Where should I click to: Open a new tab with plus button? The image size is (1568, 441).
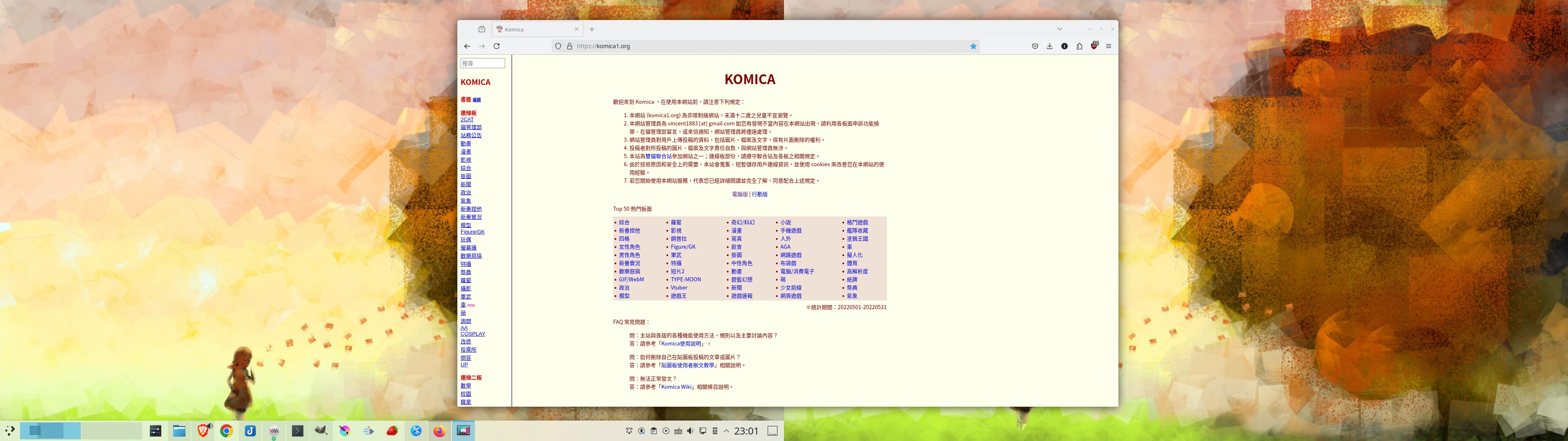pyautogui.click(x=592, y=29)
